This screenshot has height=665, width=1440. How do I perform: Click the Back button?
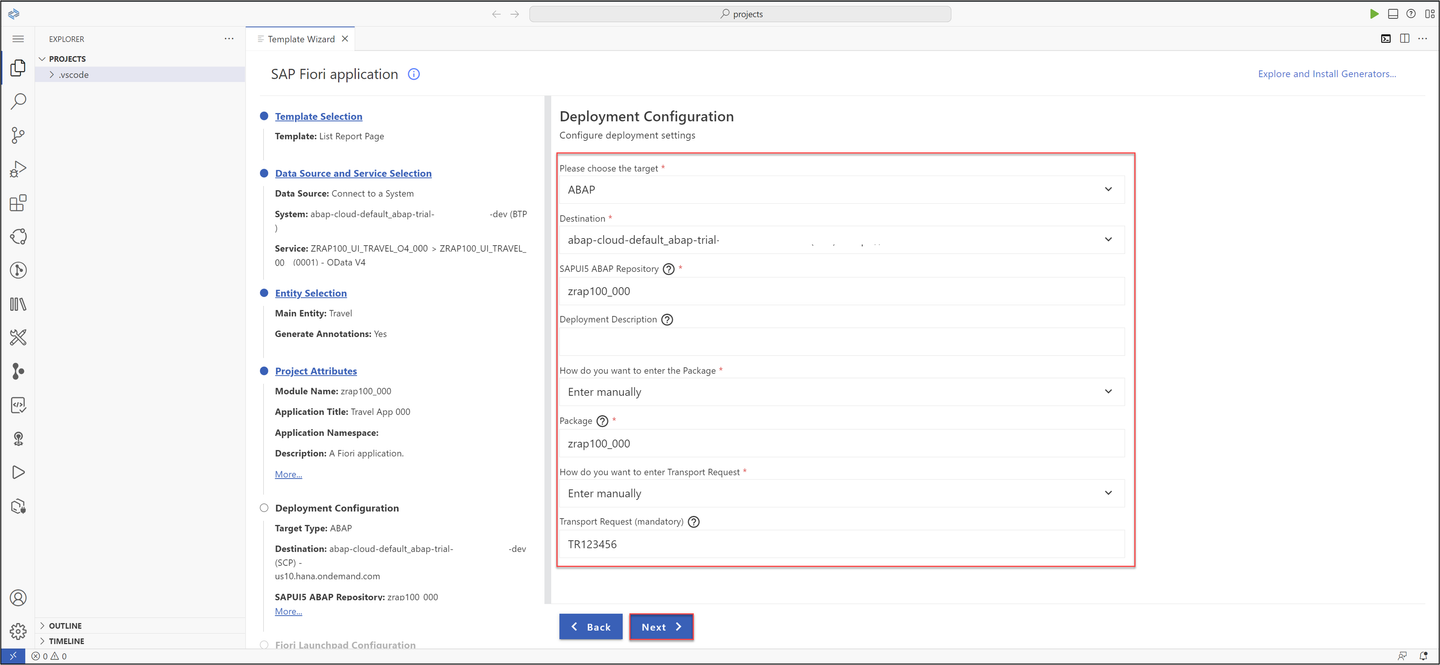pyautogui.click(x=591, y=627)
